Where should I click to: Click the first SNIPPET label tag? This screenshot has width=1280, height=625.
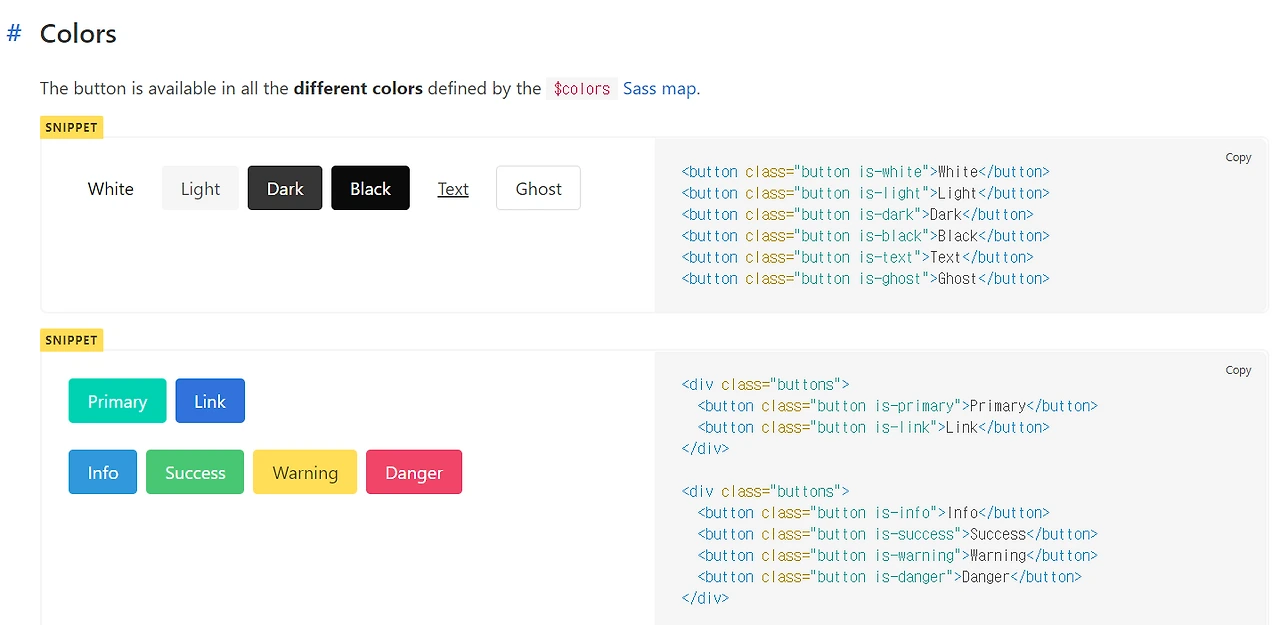point(72,128)
